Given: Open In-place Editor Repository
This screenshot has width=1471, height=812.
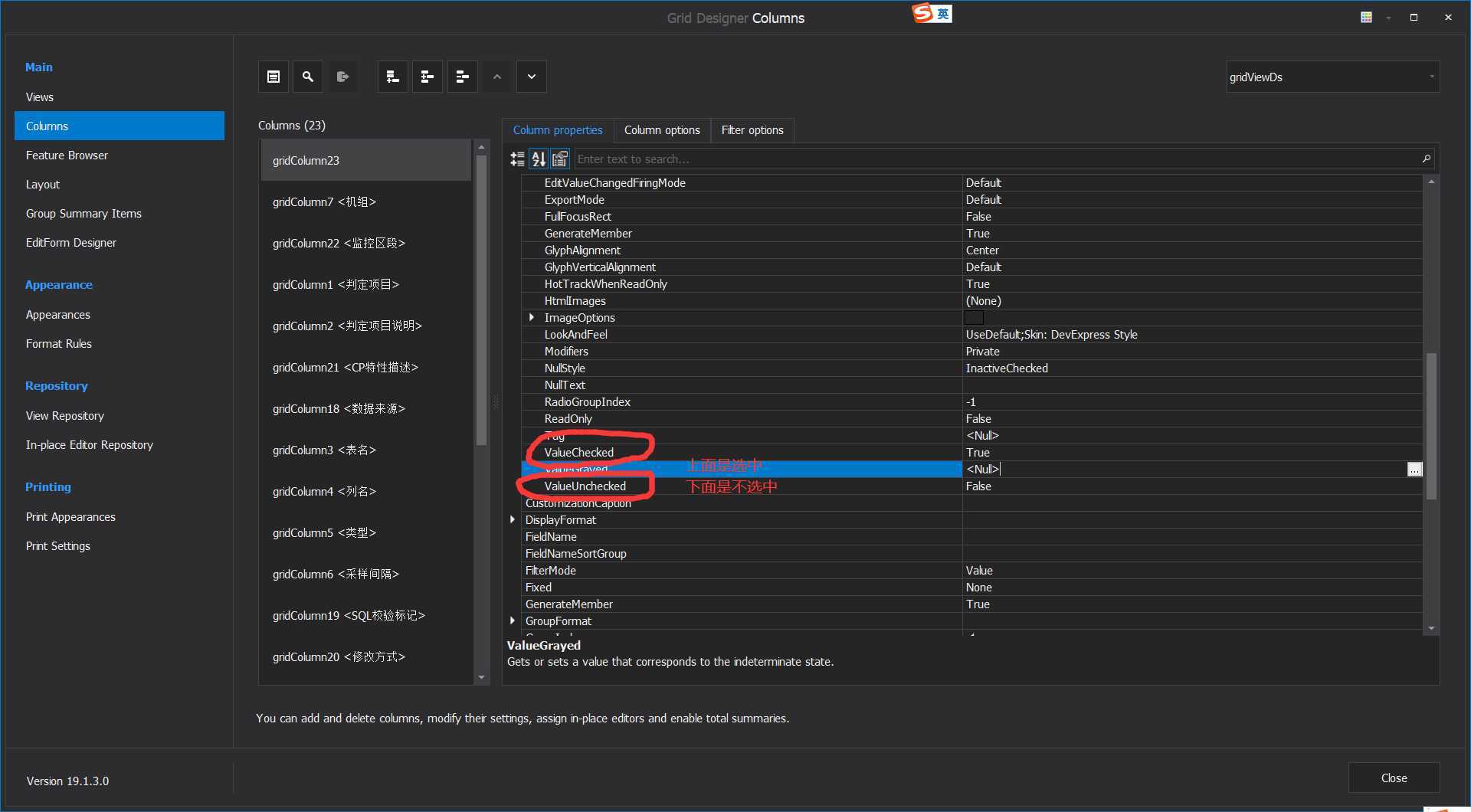Looking at the screenshot, I should 90,445.
